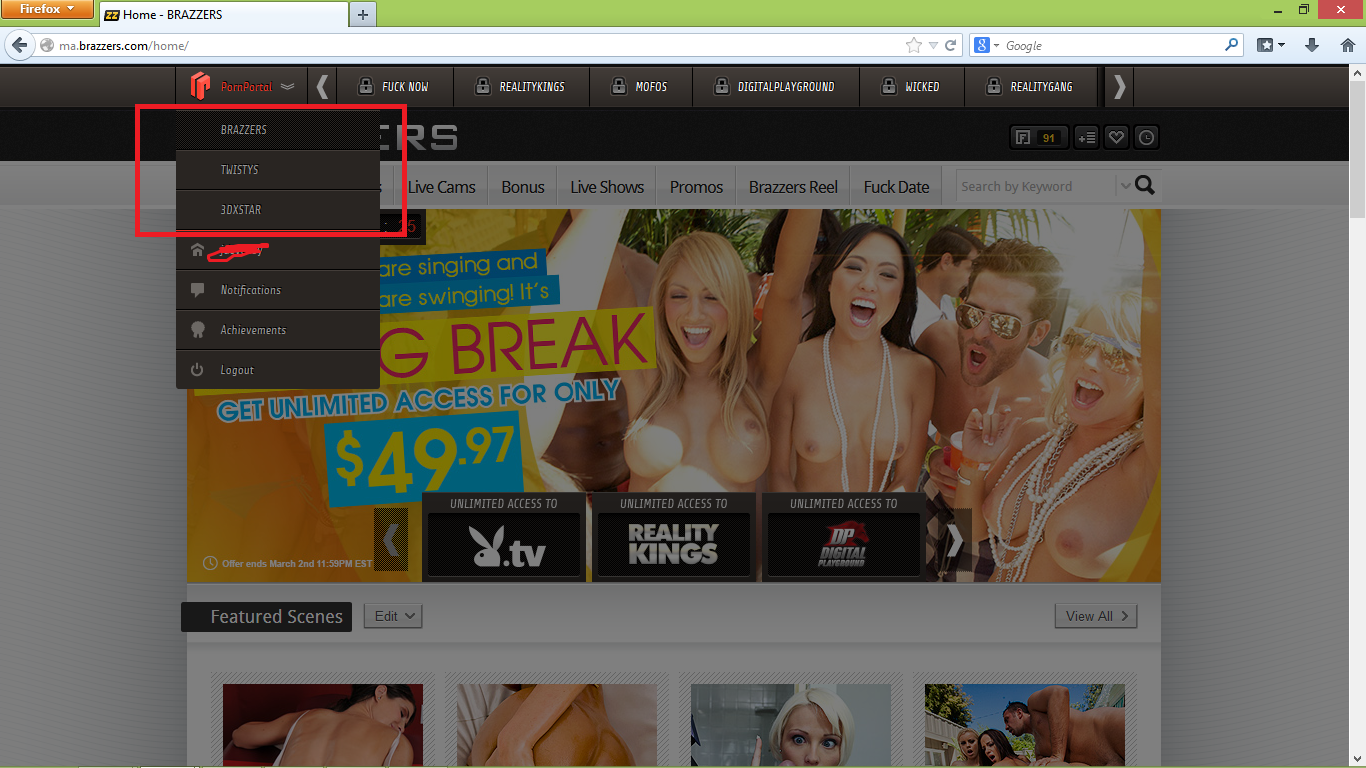The width and height of the screenshot is (1366, 768).
Task: Click the counter icon showing 91
Action: (x=1039, y=138)
